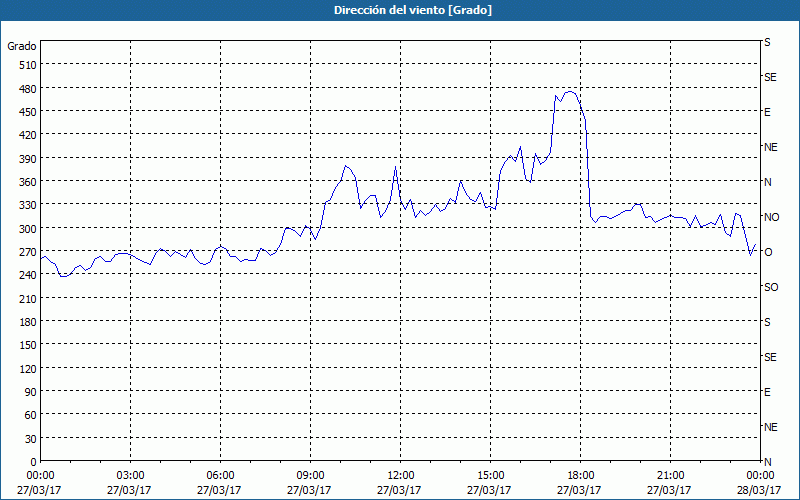This screenshot has height=500, width=800.
Task: Select the 'N' compass label level with 360
Action: pyautogui.click(x=767, y=182)
